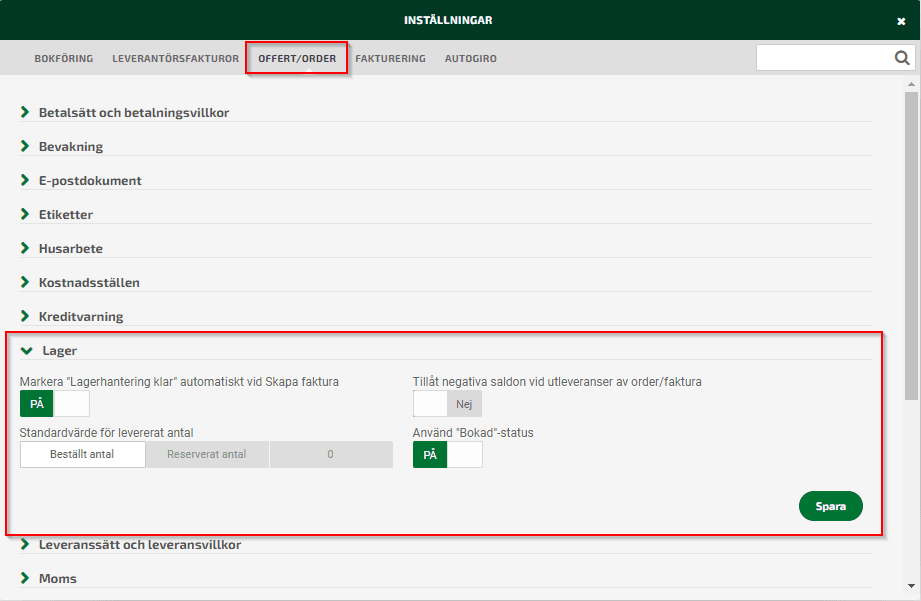Viewport: 921px width, 601px height.
Task: Expand the Moms section chevron
Action: pos(25,578)
